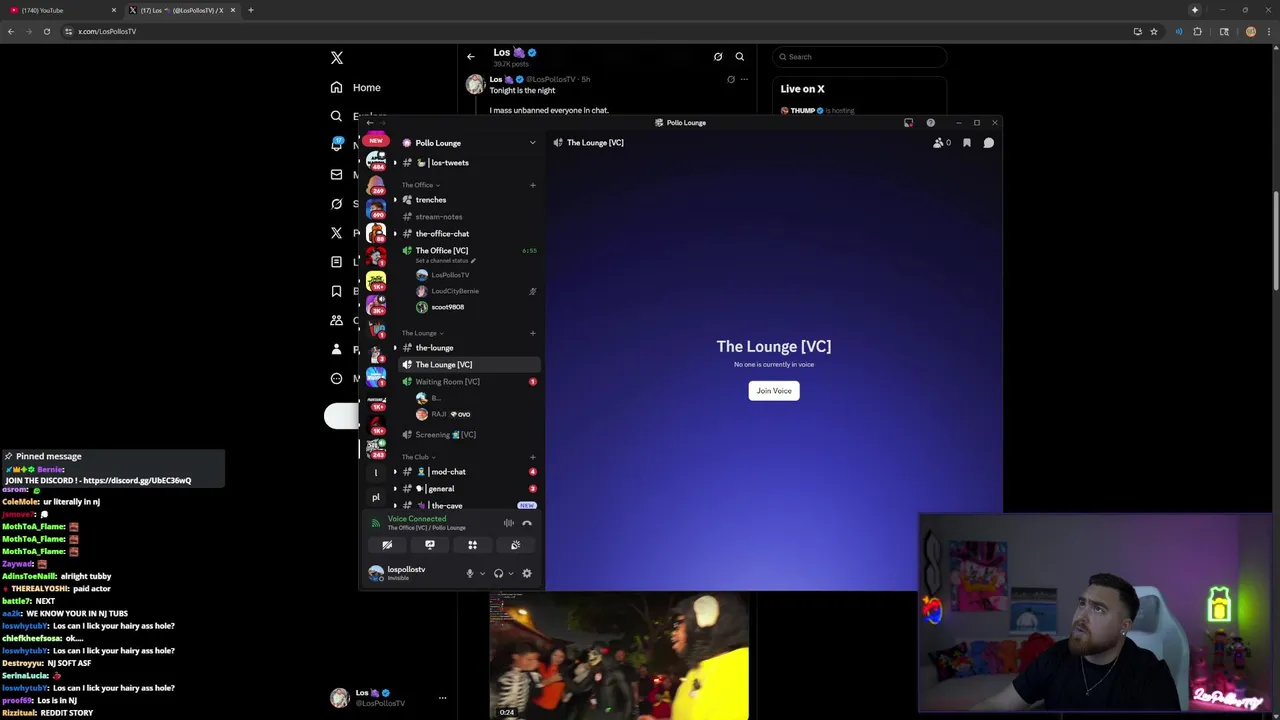Viewport: 1280px width, 720px height.
Task: Disconnect from voice with hang-up icon
Action: [x=527, y=523]
